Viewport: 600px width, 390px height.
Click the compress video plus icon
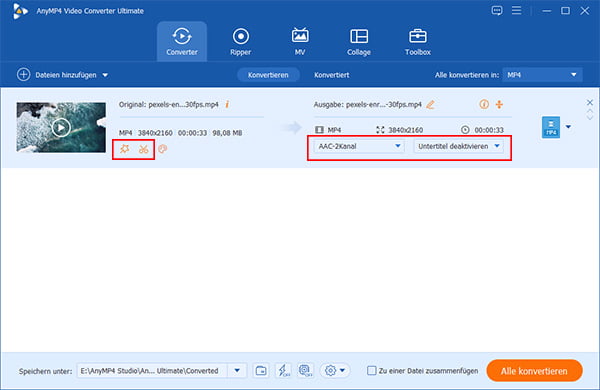pyautogui.click(x=499, y=104)
